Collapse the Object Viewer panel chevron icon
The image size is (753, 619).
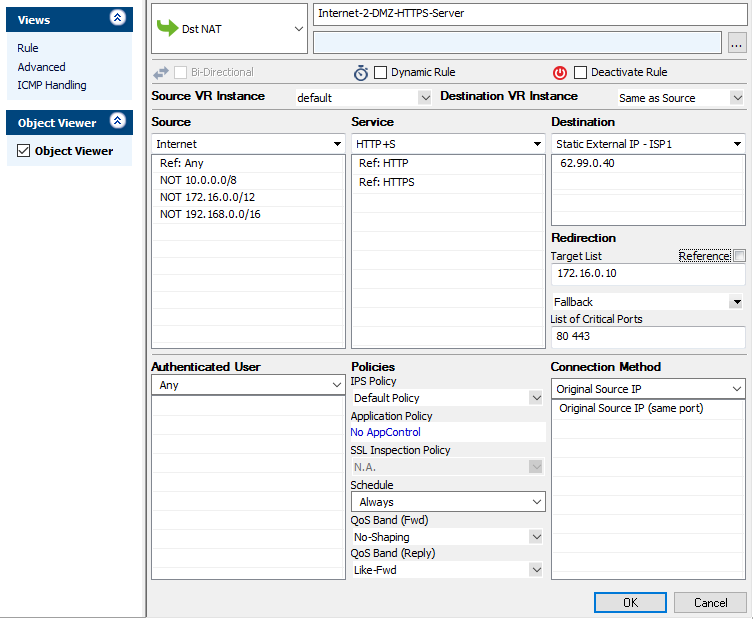point(118,120)
